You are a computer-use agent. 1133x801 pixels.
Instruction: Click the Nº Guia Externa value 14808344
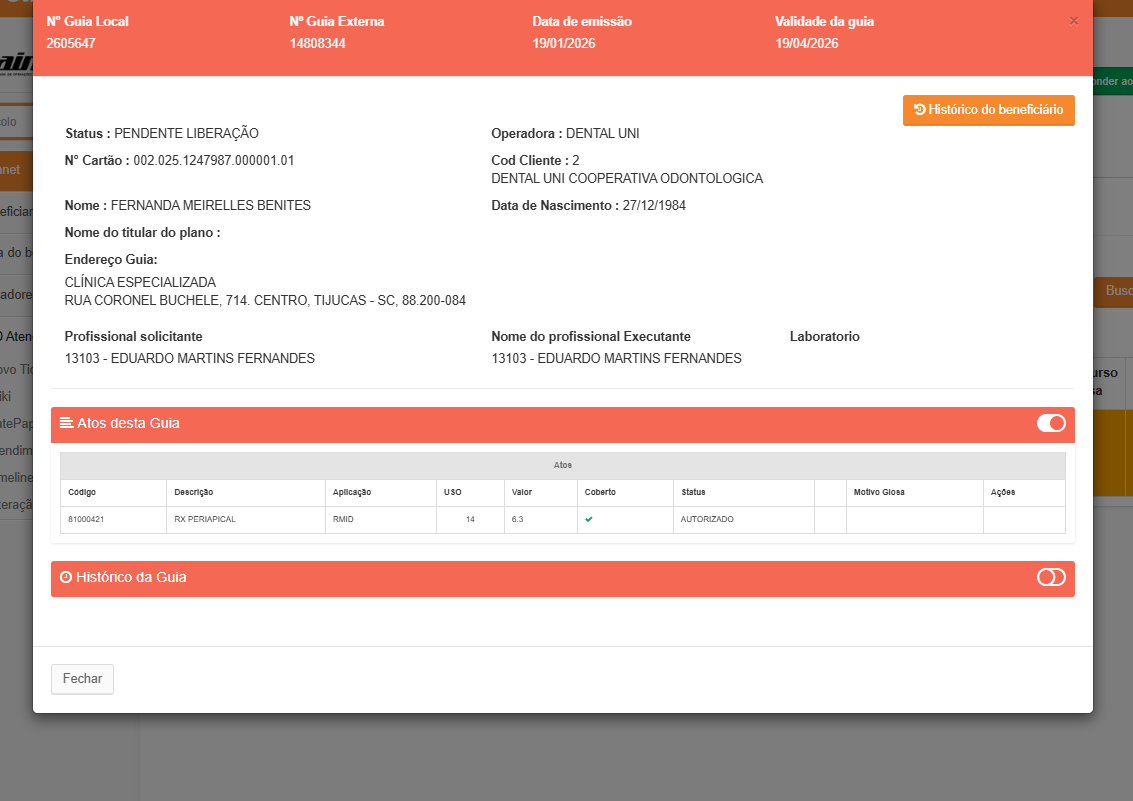click(x=317, y=43)
